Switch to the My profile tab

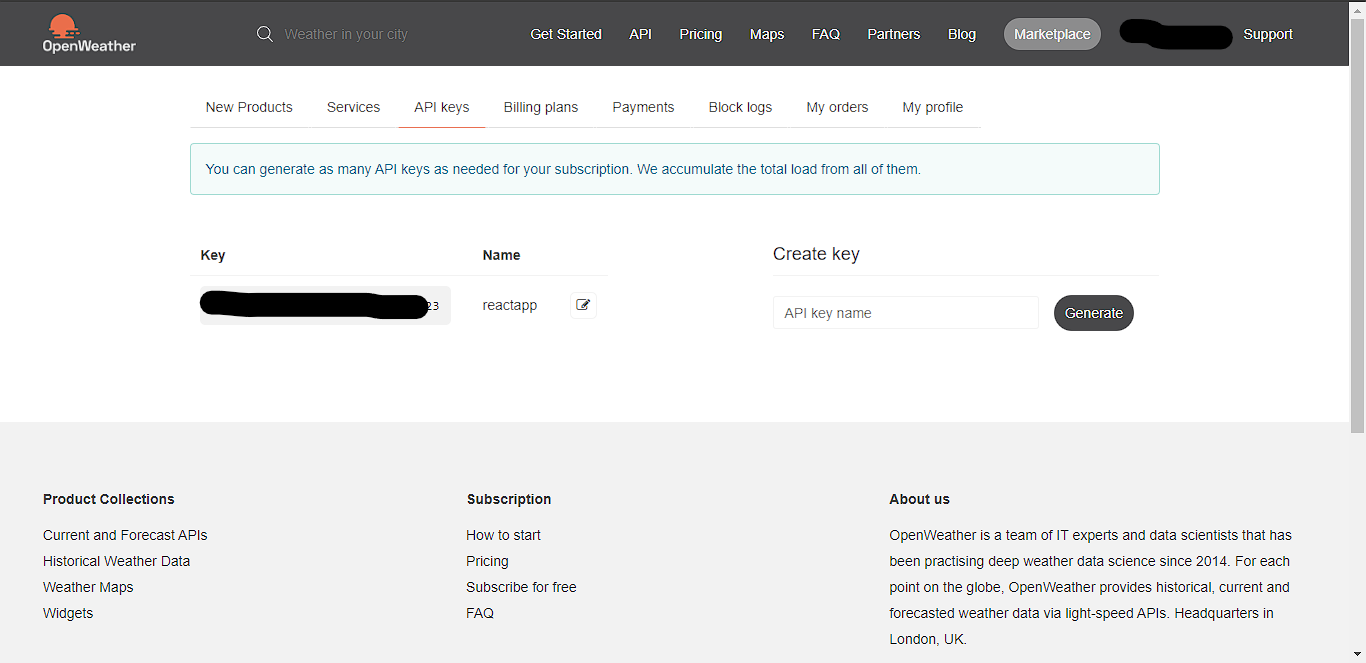tap(933, 107)
